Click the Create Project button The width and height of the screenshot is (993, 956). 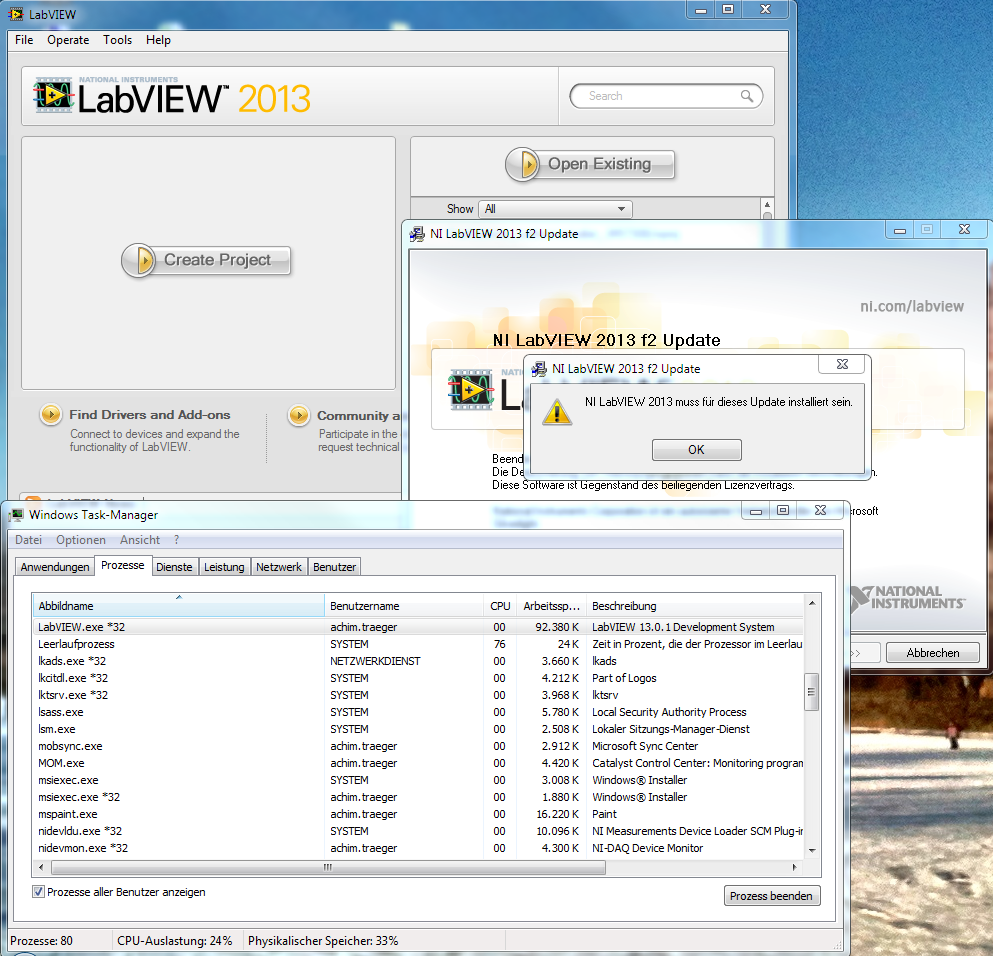tap(206, 260)
